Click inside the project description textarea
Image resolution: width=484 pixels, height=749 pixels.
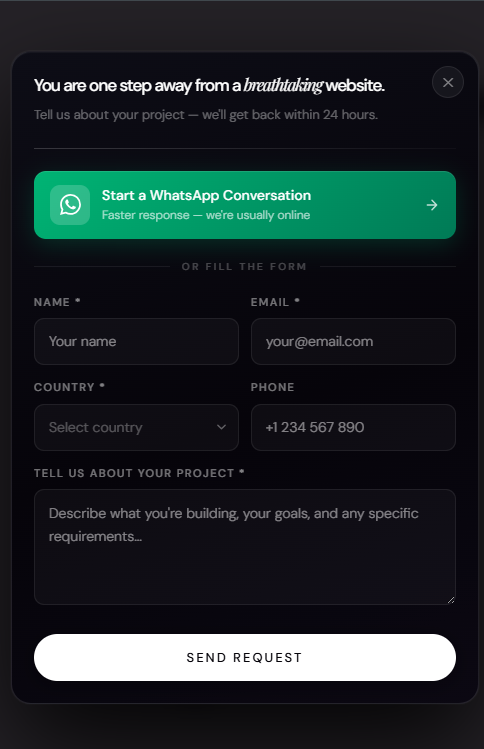[245, 547]
